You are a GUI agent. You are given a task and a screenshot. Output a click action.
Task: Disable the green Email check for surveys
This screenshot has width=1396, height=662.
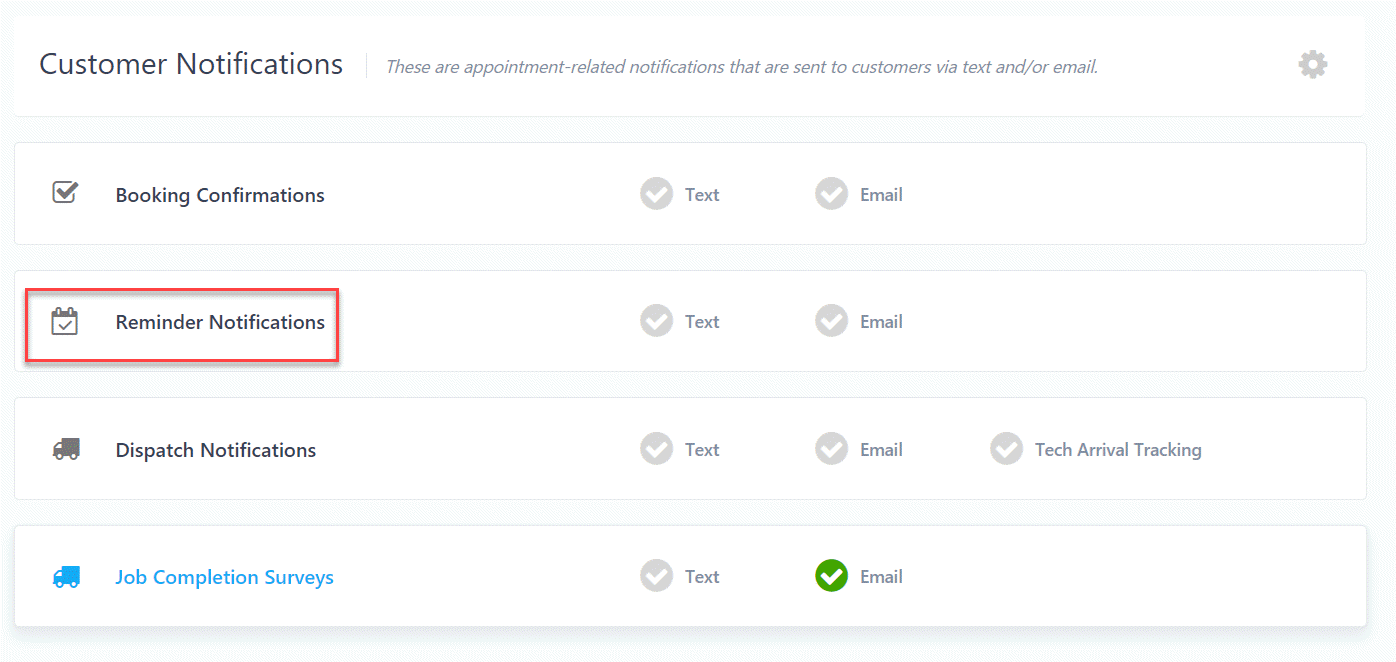click(x=831, y=576)
